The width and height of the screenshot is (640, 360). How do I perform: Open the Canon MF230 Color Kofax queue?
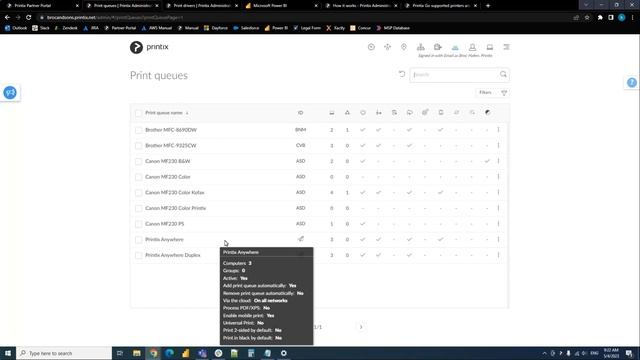click(175, 192)
